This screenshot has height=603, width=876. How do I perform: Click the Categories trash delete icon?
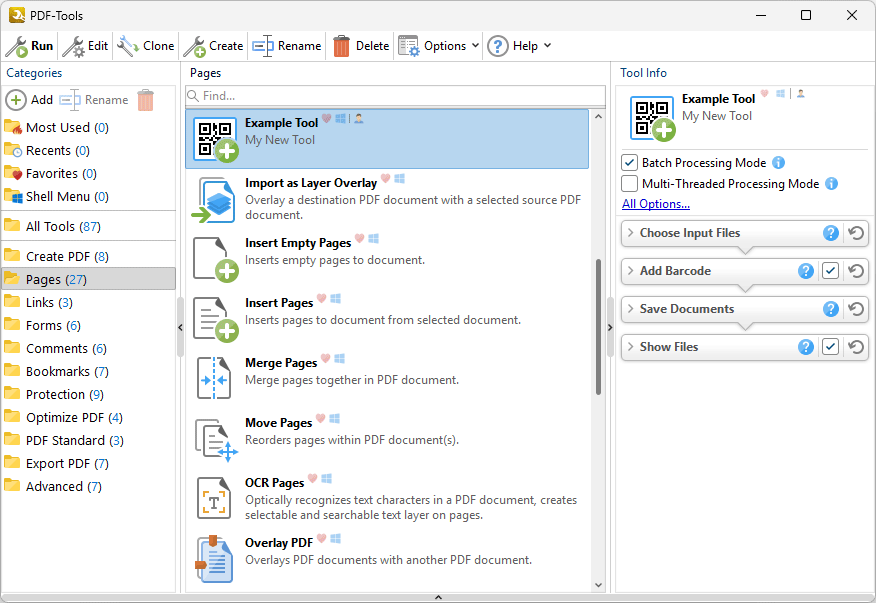tap(145, 100)
